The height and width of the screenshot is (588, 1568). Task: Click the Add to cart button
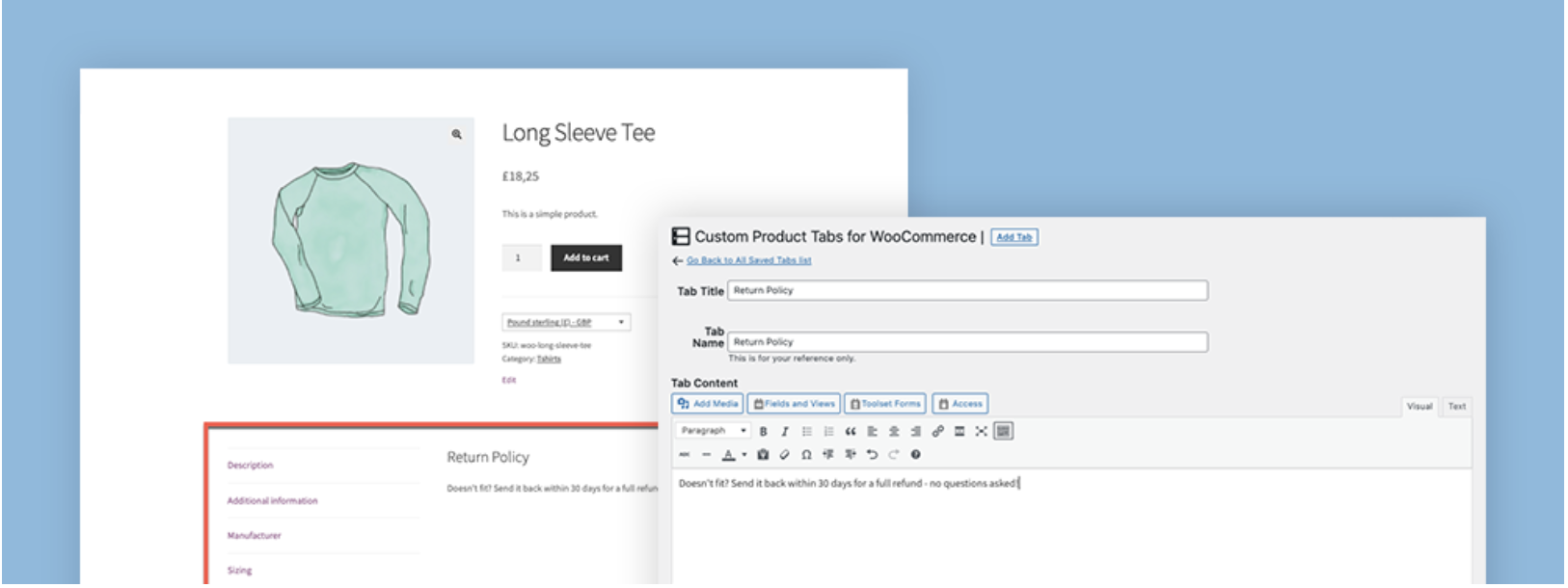(x=586, y=258)
